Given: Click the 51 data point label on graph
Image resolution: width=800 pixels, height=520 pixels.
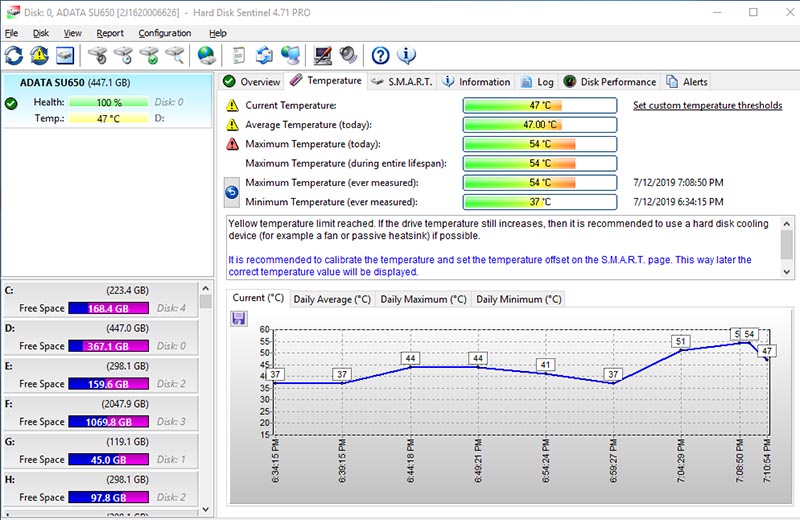Looking at the screenshot, I should (681, 341).
